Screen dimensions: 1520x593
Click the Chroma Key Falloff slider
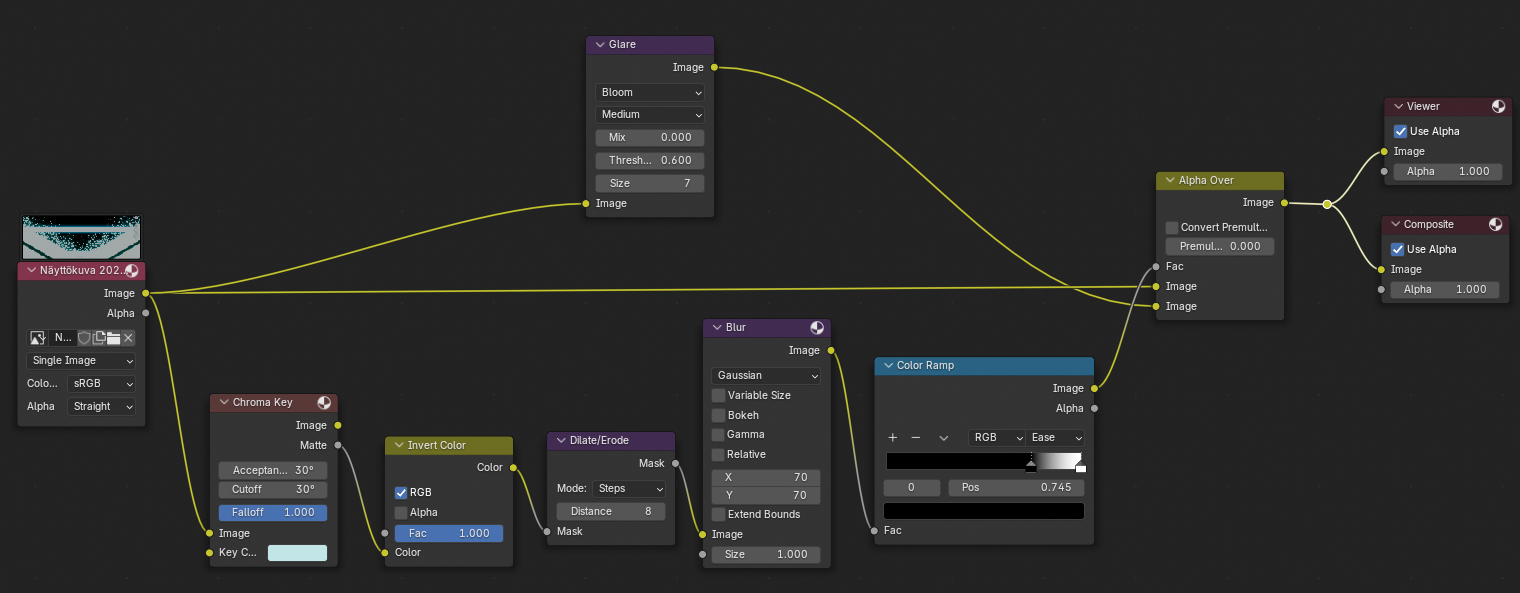click(x=273, y=512)
